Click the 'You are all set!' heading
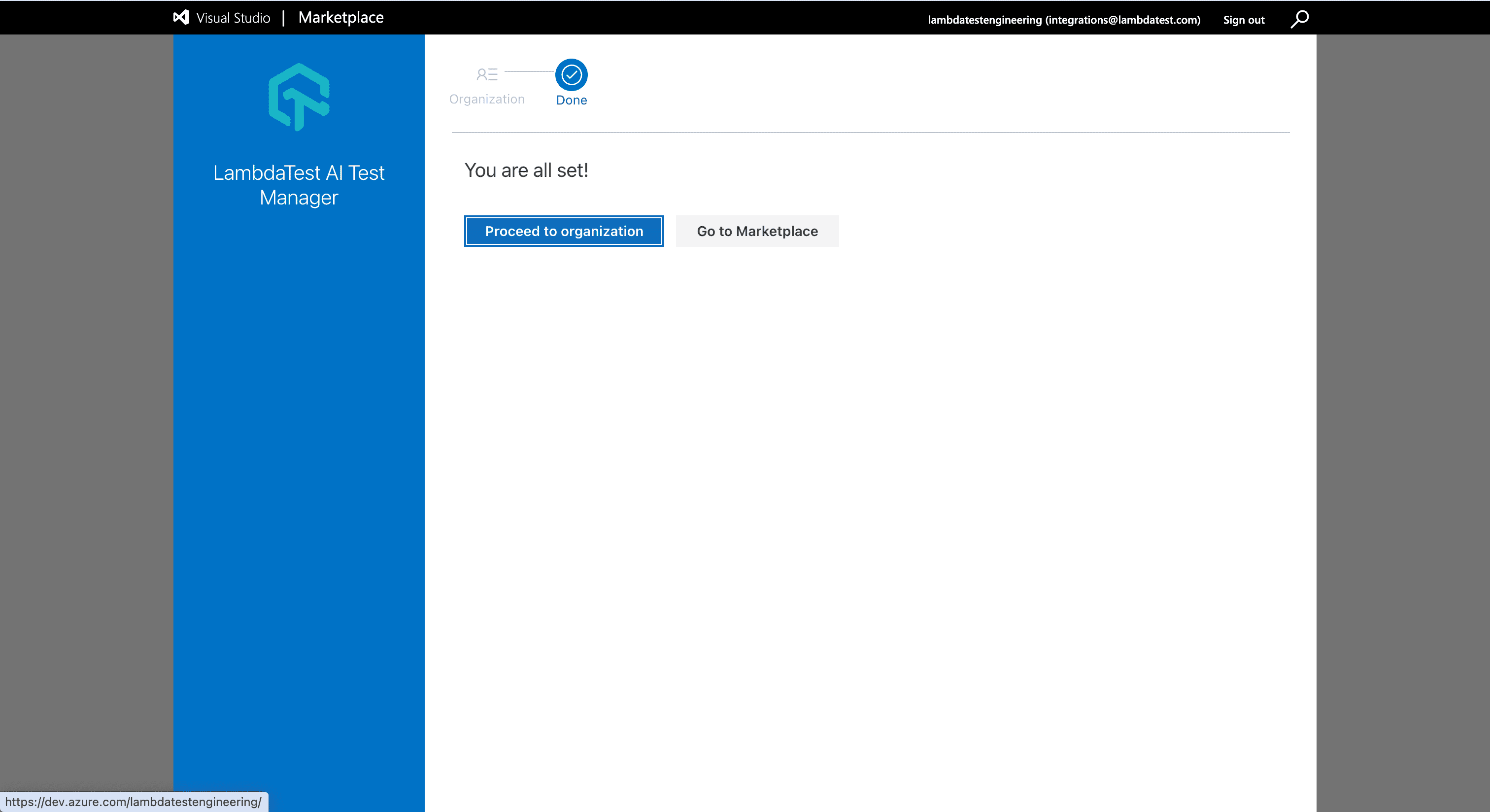The width and height of the screenshot is (1490, 812). click(x=526, y=170)
